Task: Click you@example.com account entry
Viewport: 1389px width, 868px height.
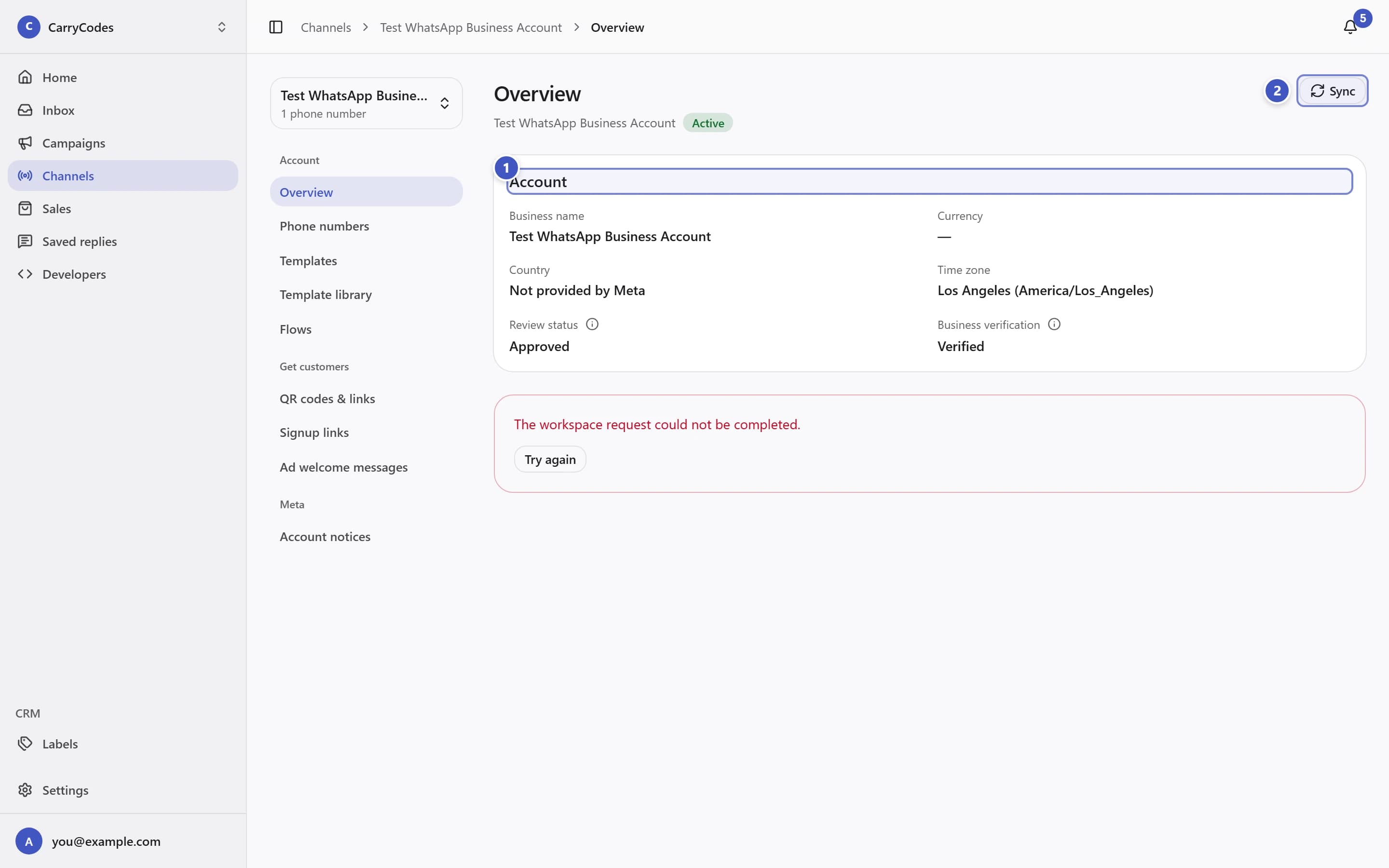Action: (123, 841)
